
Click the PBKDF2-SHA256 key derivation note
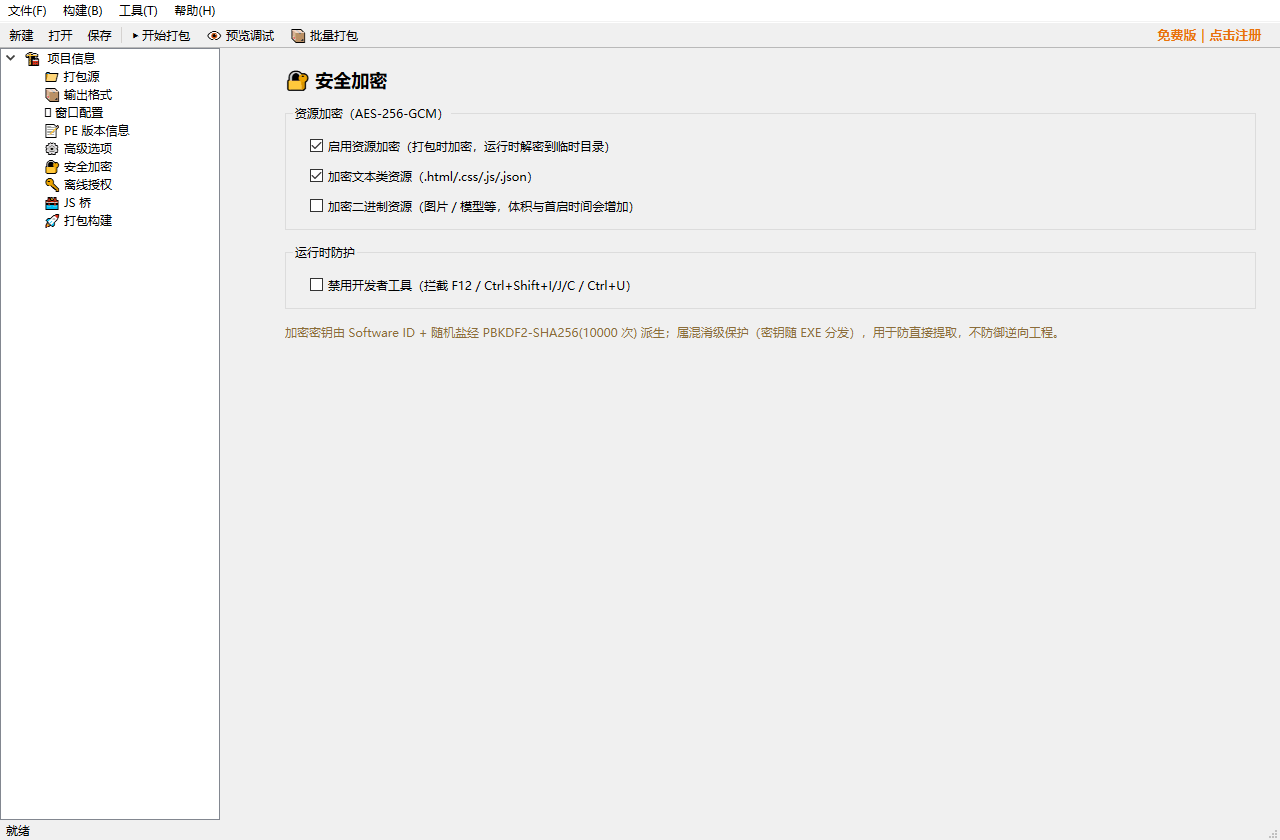tap(672, 333)
